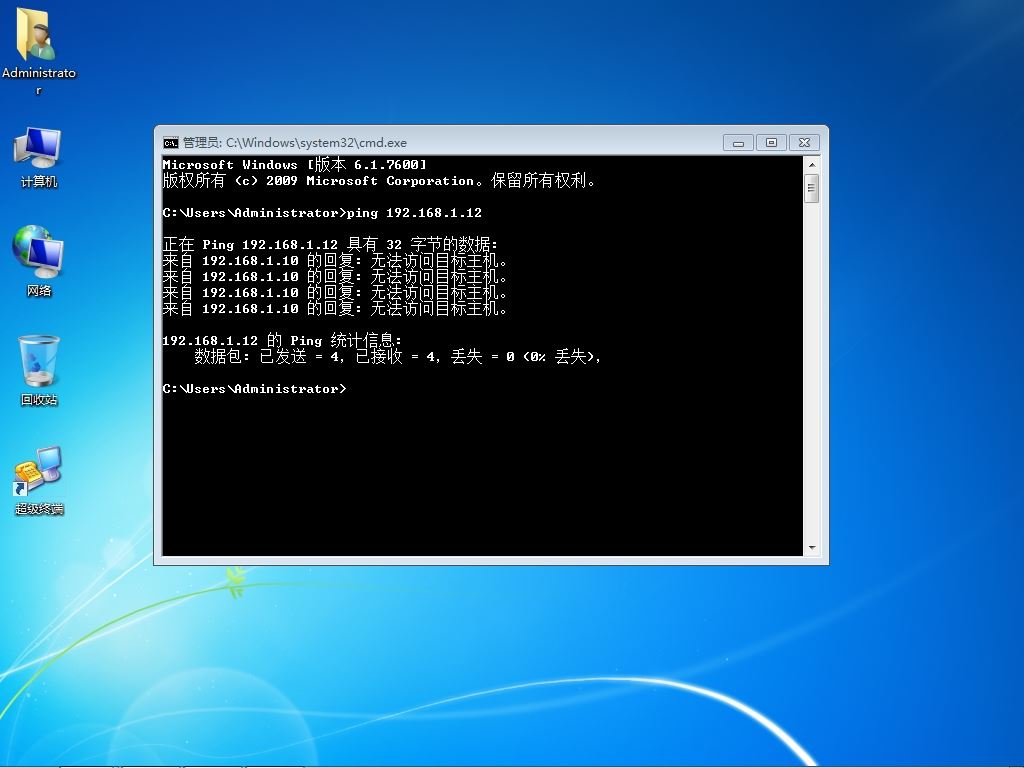1024x768 pixels.
Task: Click the line "正在 Ping 192.168.1.12 具有 32 字节的数据"
Action: click(330, 244)
